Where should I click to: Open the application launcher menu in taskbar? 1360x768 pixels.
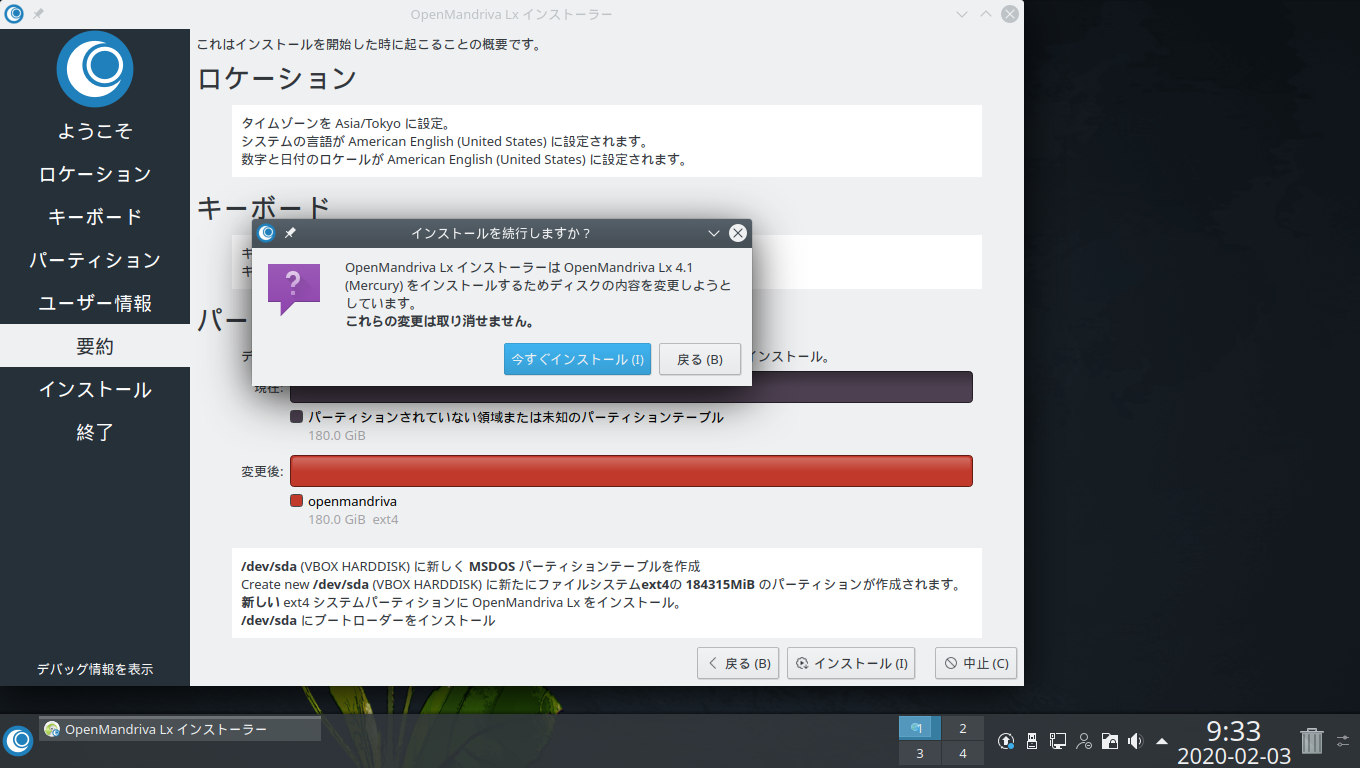coord(18,740)
